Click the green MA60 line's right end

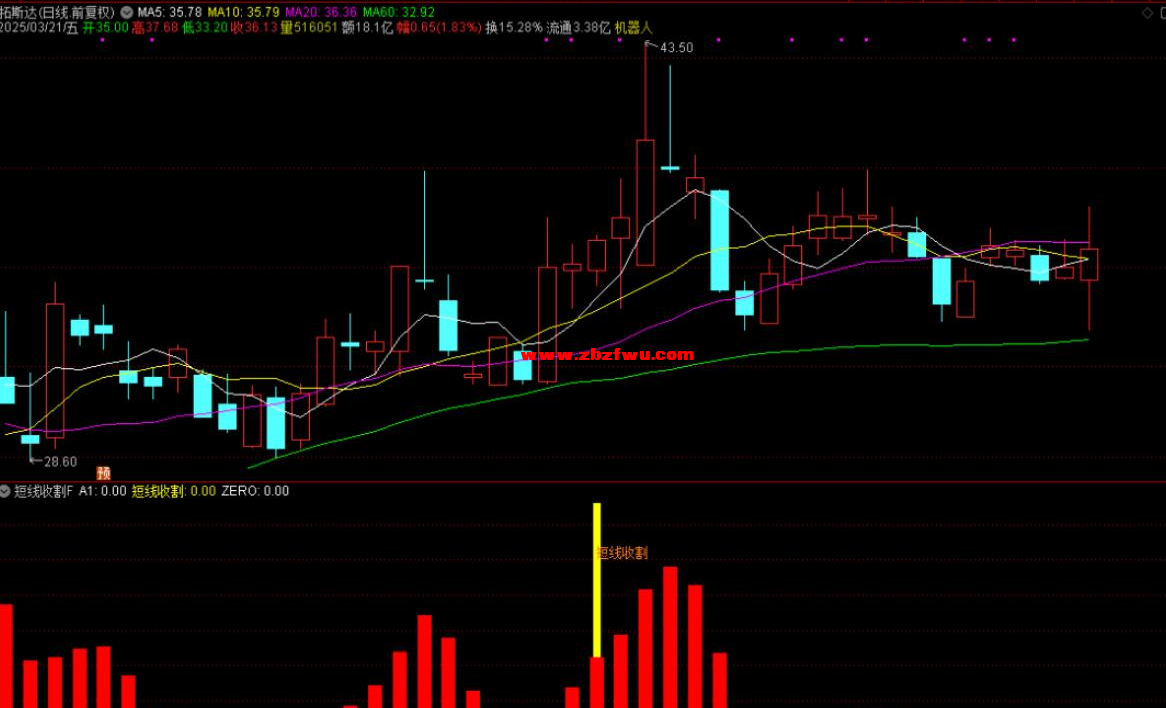1087,340
